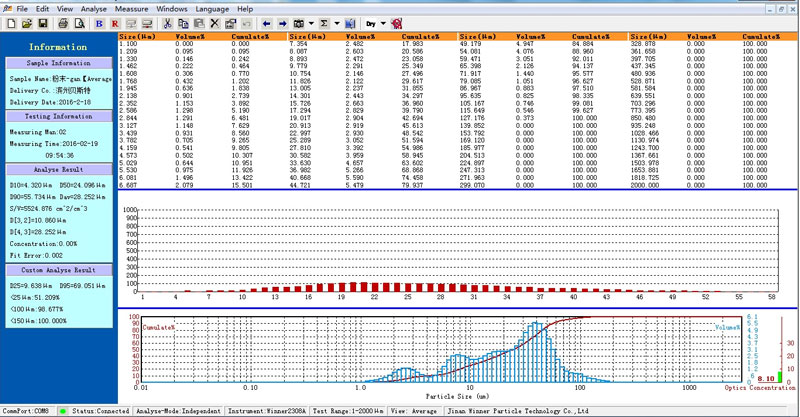
Task: Expand the Dry mode dropdown
Action: pos(383,22)
